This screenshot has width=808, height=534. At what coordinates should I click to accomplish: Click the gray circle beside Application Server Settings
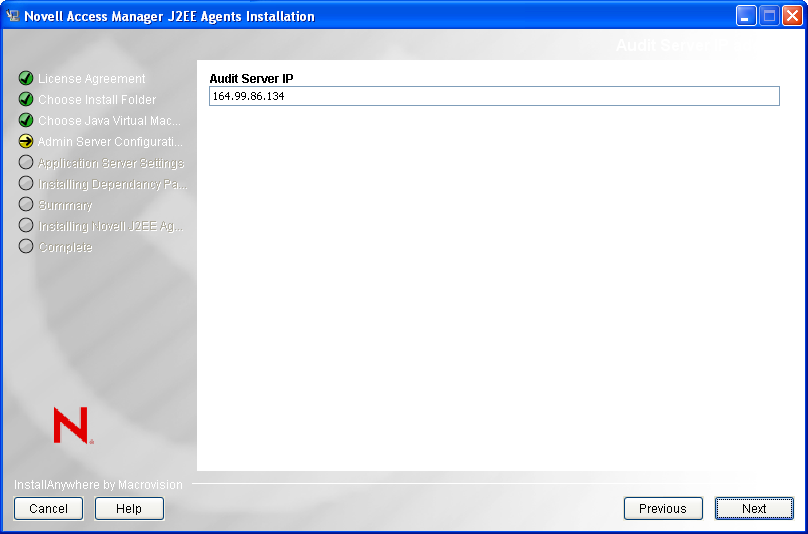pos(26,162)
